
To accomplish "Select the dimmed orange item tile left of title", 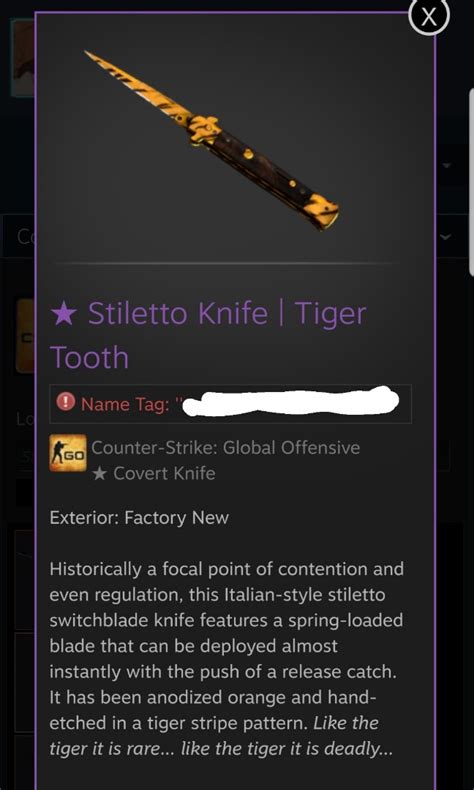I will (26, 336).
